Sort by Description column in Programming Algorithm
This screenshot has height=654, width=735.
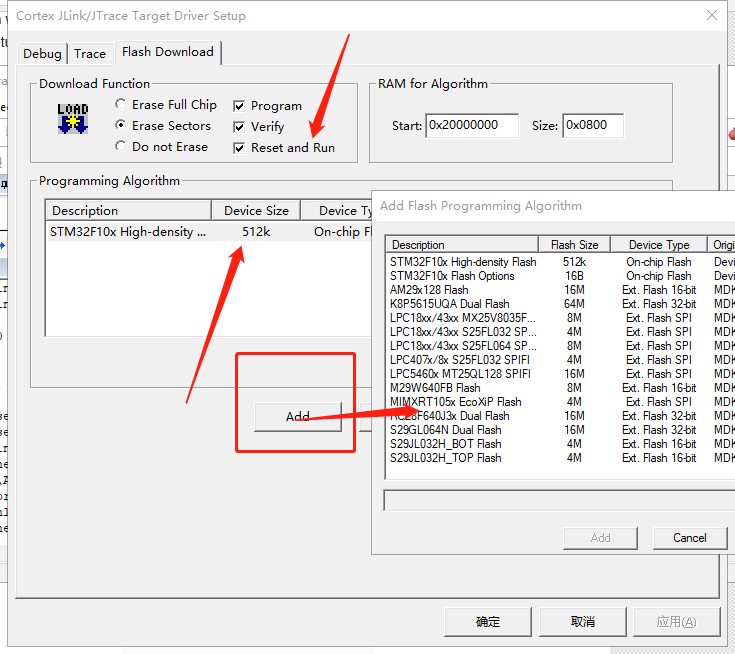click(x=128, y=210)
